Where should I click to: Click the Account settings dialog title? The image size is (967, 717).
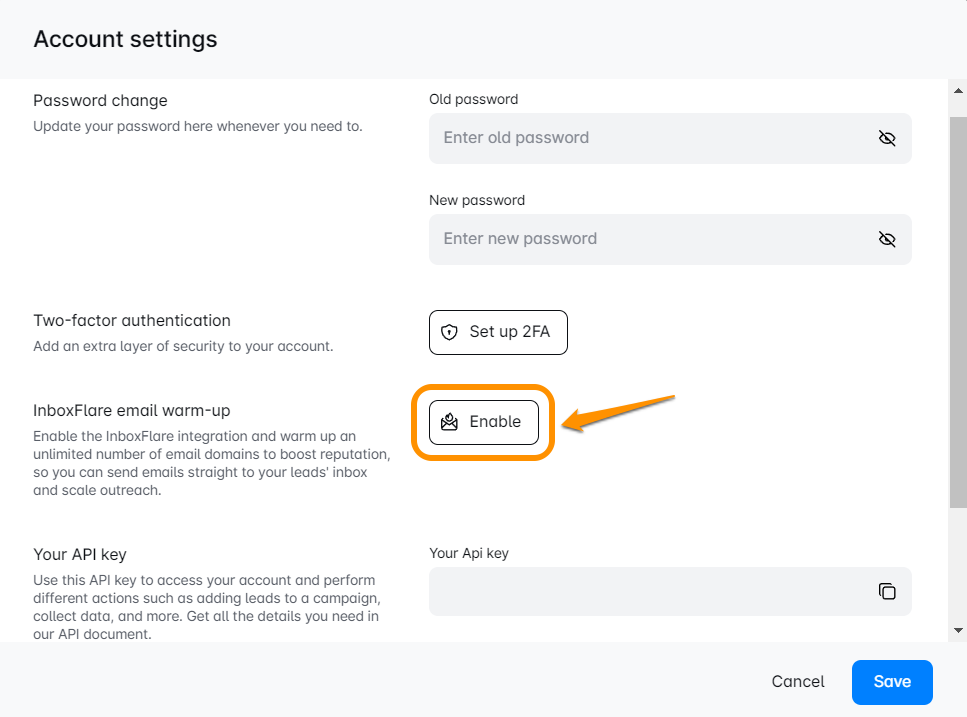(125, 39)
